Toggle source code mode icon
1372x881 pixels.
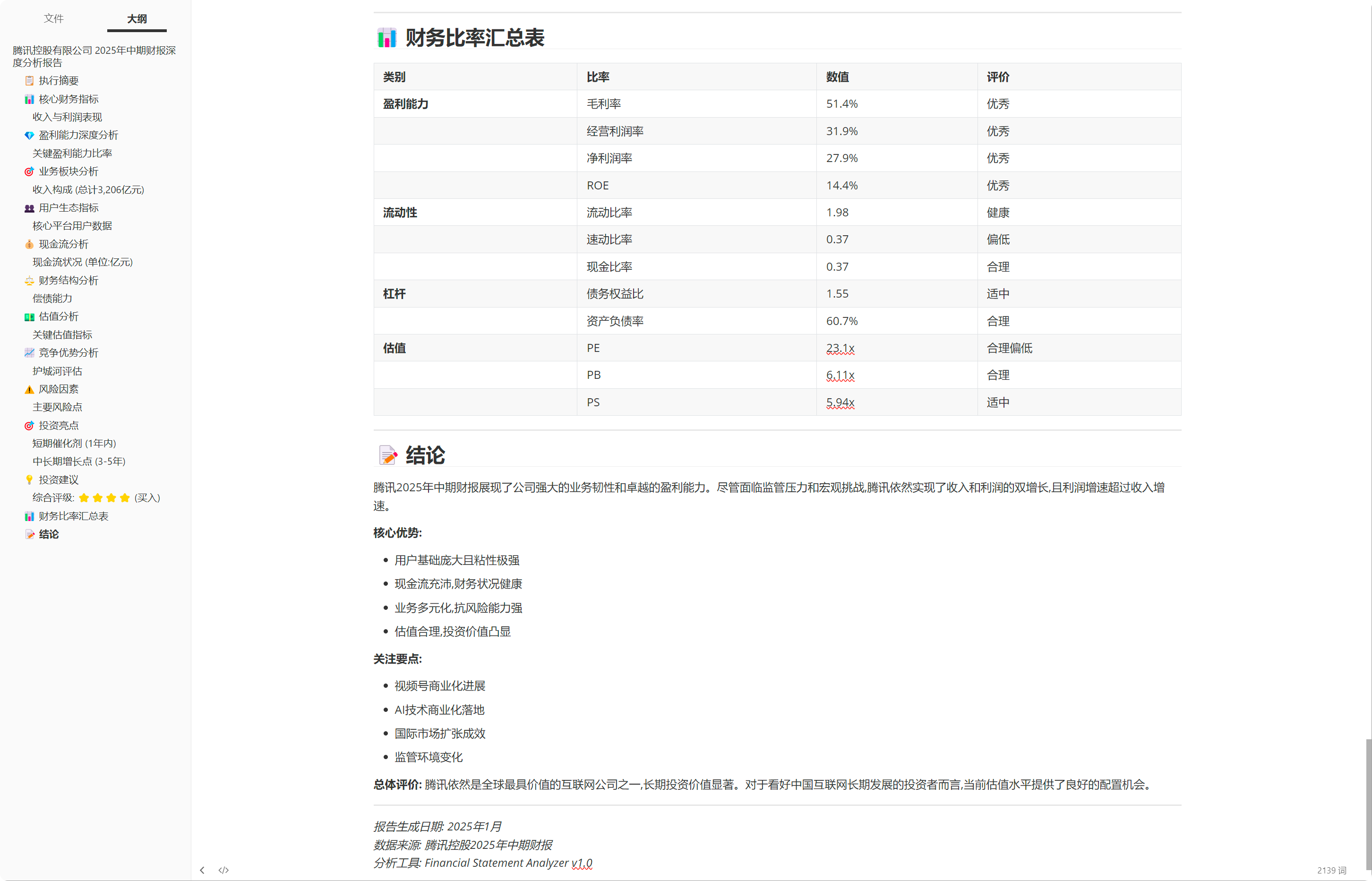[224, 870]
